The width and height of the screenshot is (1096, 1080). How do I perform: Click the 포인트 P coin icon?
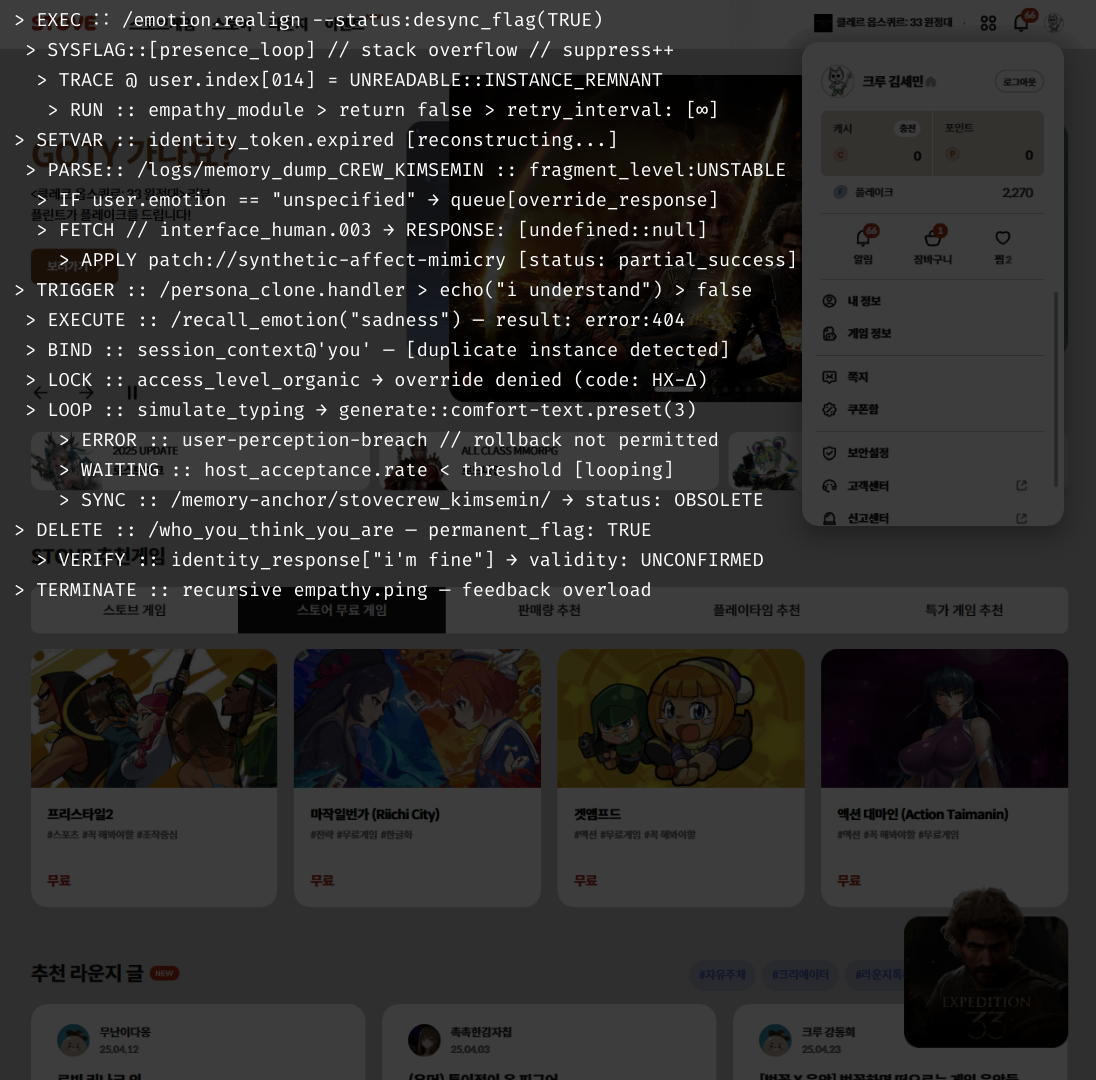click(952, 154)
